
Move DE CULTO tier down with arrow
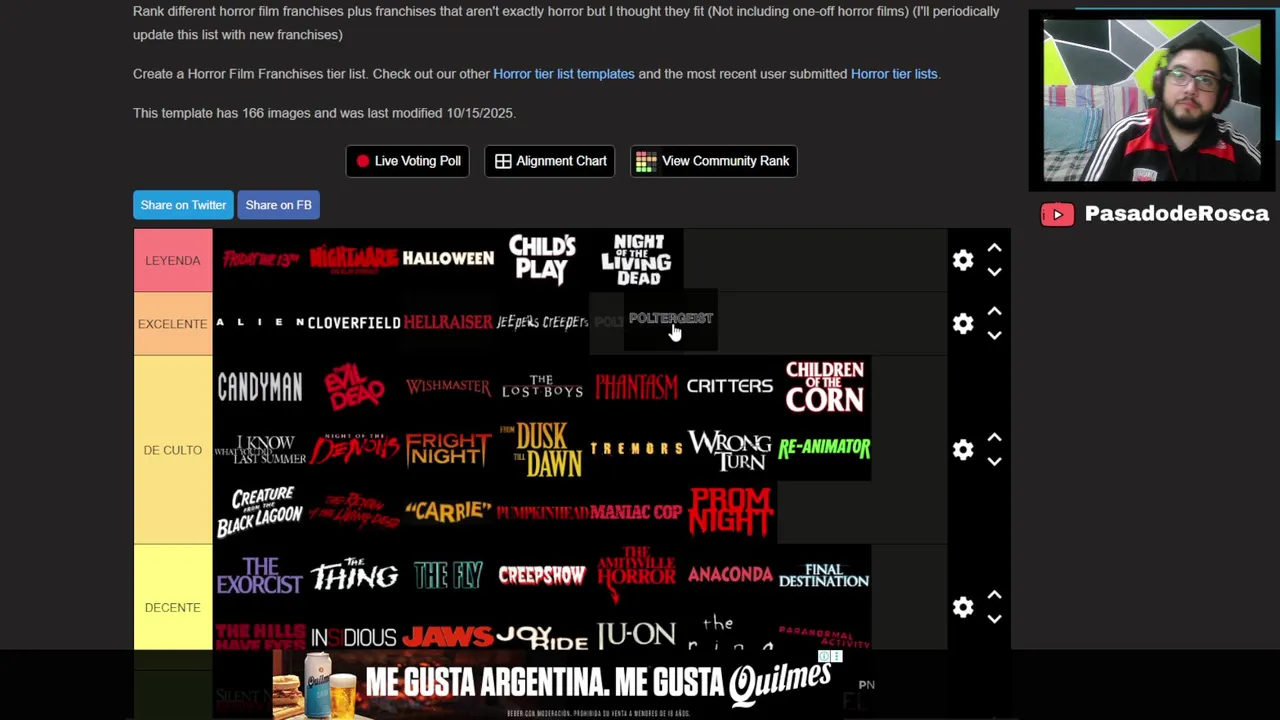[994, 462]
